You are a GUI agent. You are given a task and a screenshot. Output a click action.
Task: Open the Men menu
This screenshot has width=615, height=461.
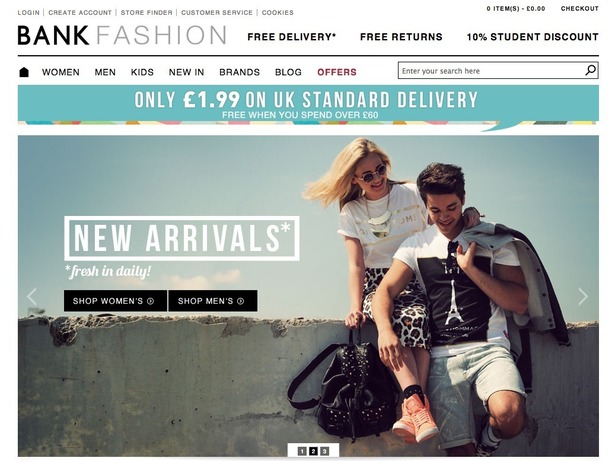click(105, 72)
